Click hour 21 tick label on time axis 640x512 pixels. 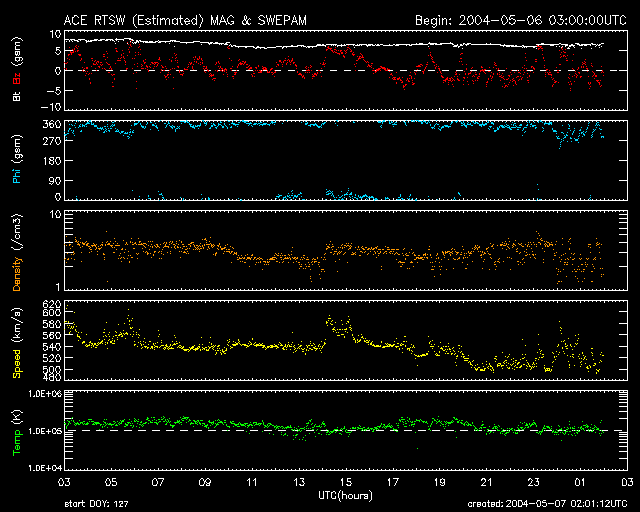486,482
